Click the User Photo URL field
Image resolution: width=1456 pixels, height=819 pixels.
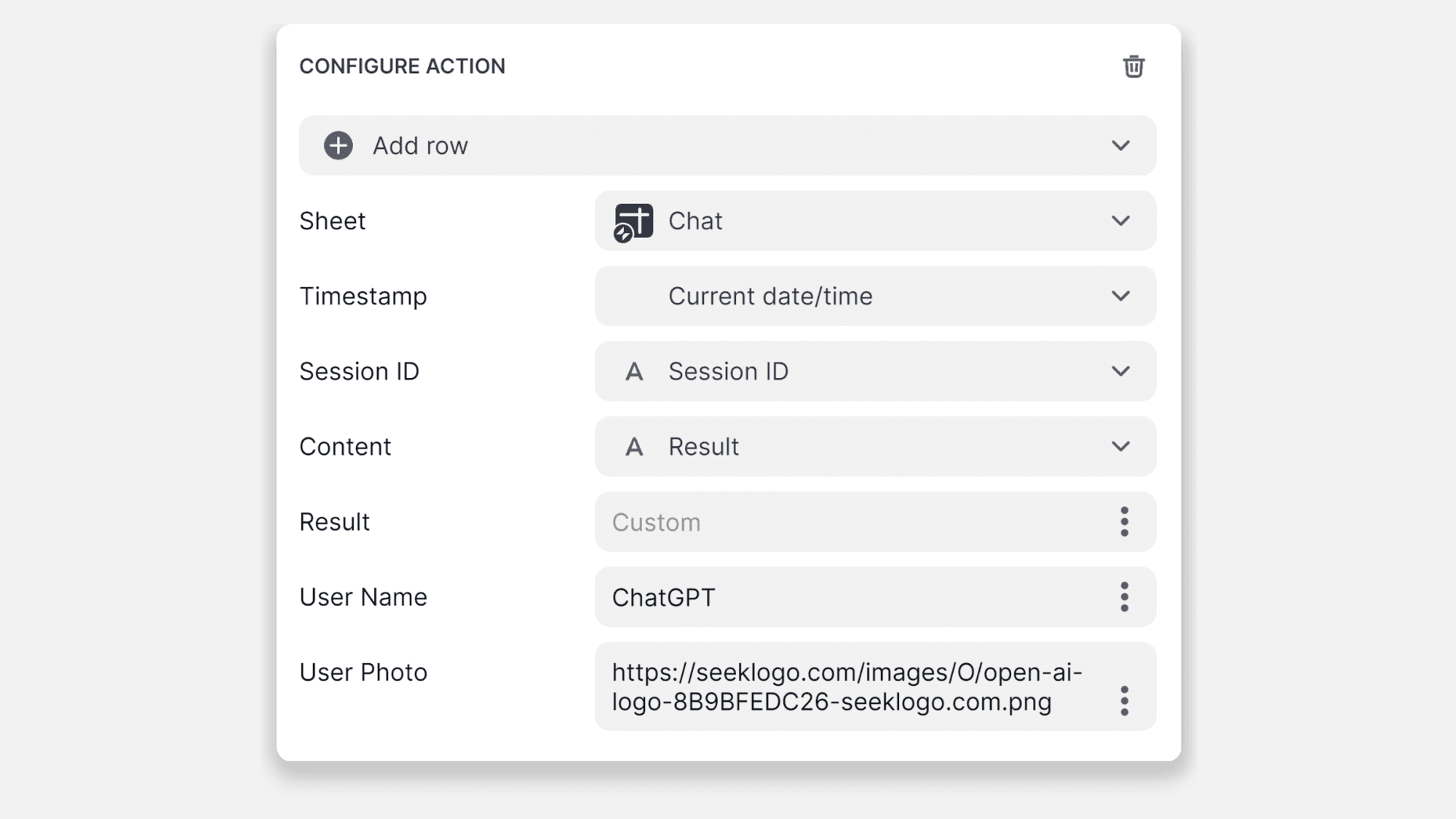pos(844,687)
